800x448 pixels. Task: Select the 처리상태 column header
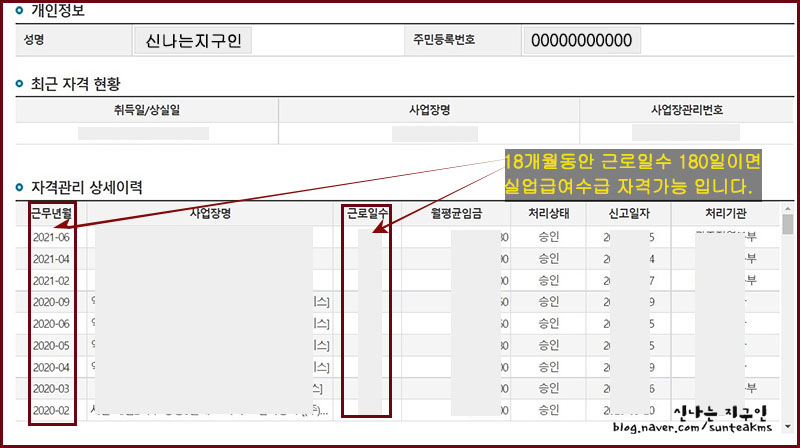point(548,213)
